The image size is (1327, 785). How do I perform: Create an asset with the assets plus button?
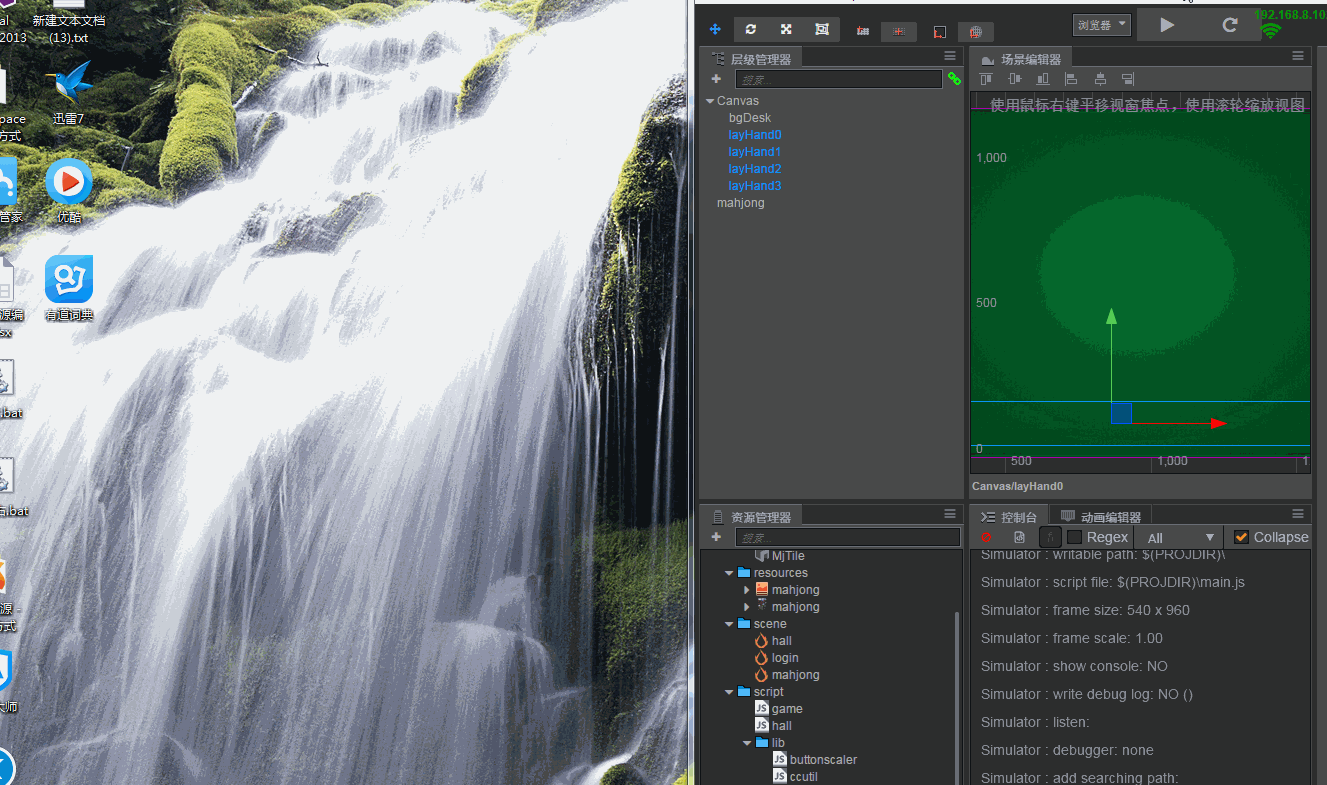pyautogui.click(x=716, y=537)
